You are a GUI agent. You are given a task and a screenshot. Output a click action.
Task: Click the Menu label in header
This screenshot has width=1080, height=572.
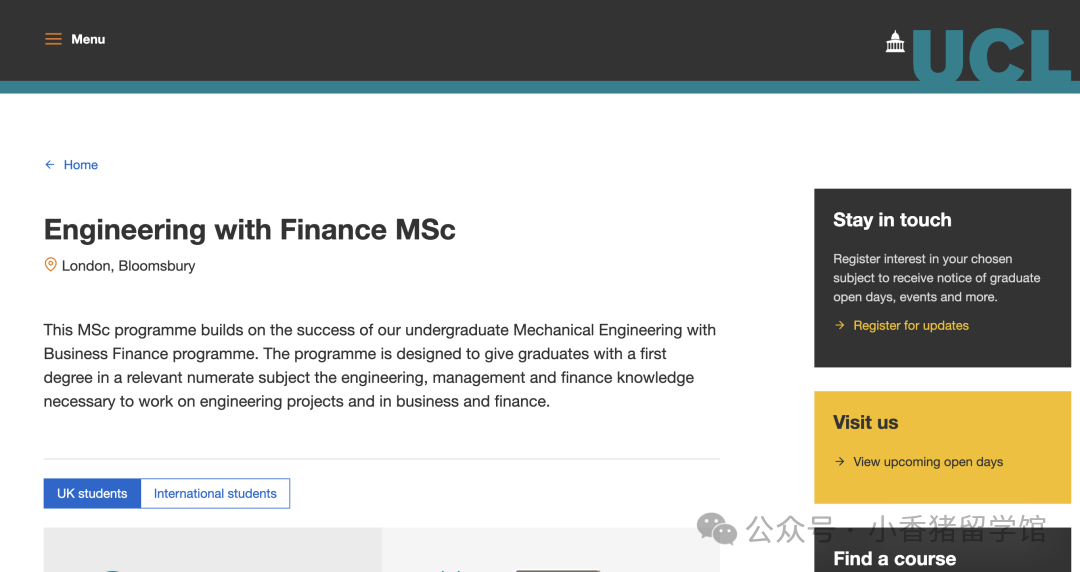tap(88, 39)
